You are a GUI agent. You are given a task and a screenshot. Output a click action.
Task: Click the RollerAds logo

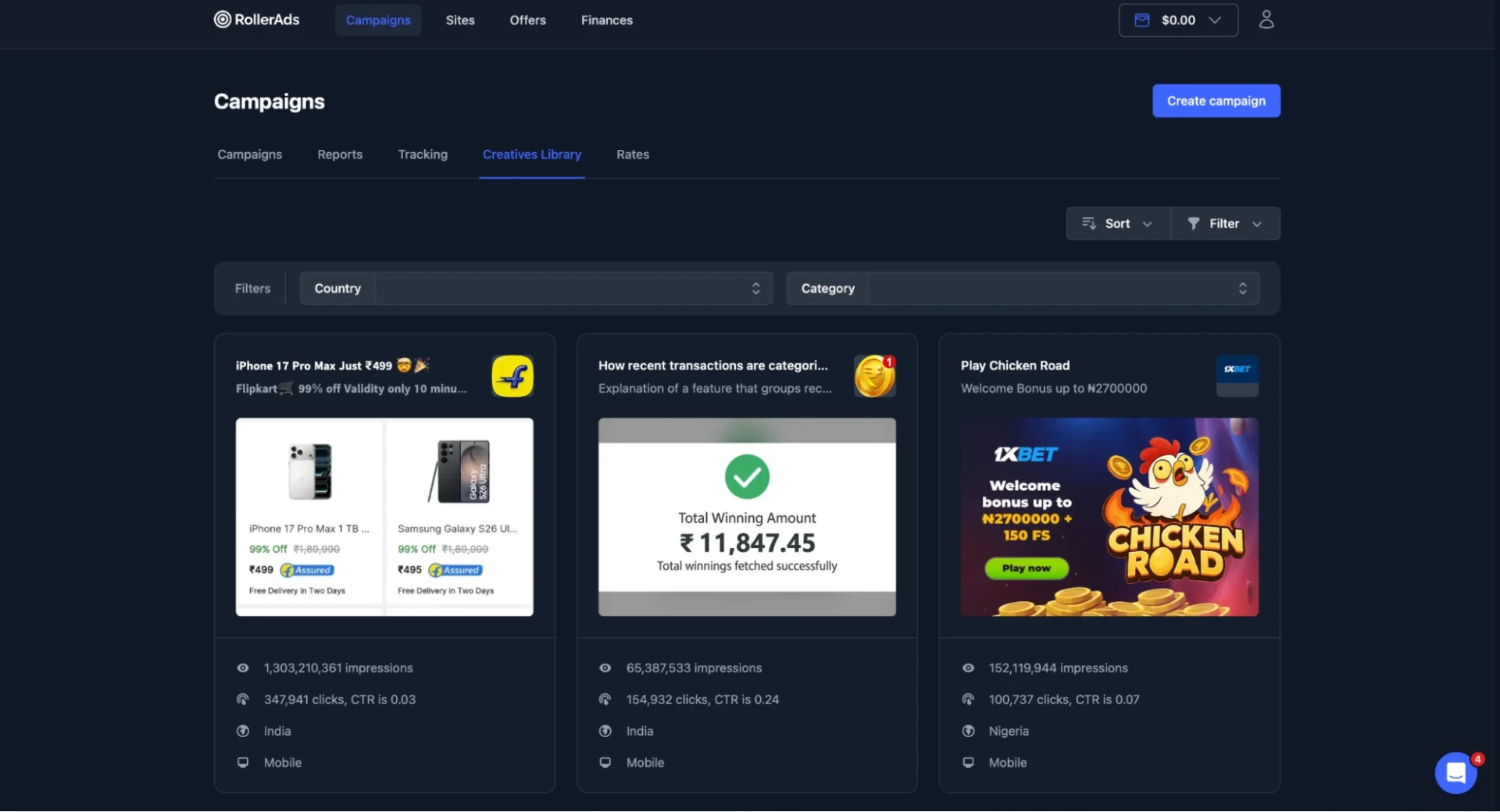pos(256,20)
